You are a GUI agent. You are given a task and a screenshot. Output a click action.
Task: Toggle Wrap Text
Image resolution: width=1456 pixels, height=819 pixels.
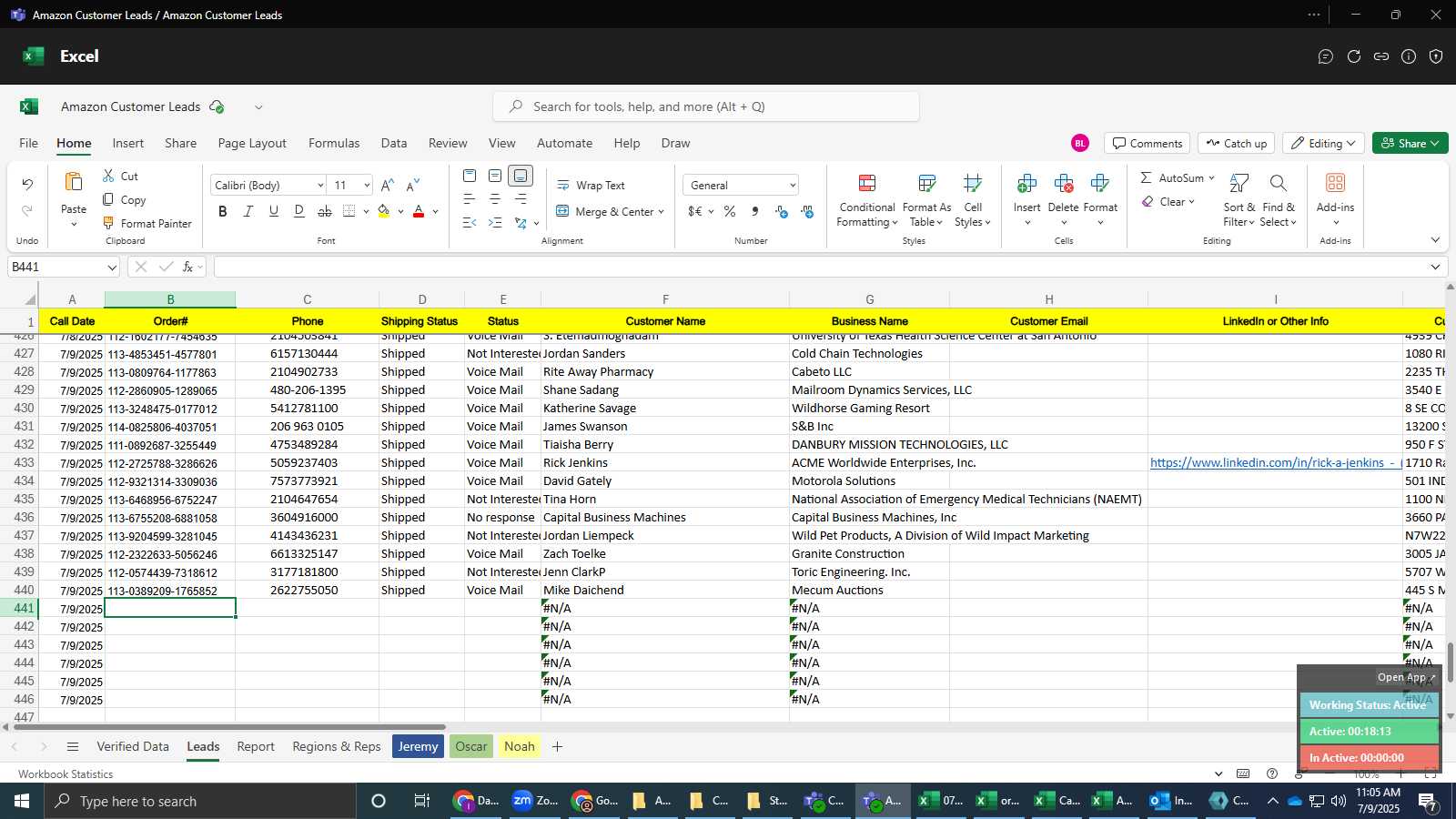point(591,185)
